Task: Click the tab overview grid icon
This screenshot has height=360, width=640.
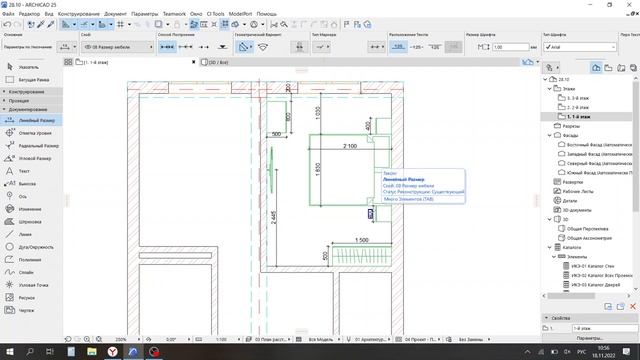Action: [68, 62]
